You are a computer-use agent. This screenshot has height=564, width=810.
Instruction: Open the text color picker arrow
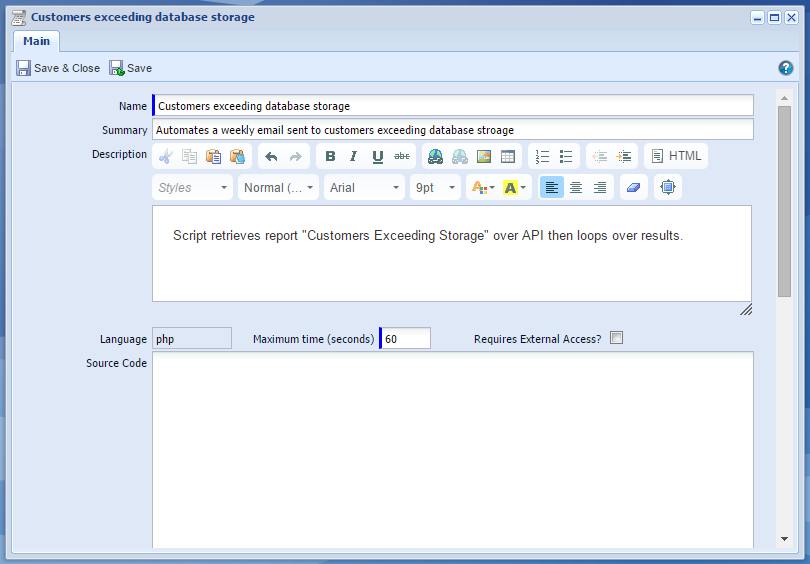click(492, 187)
